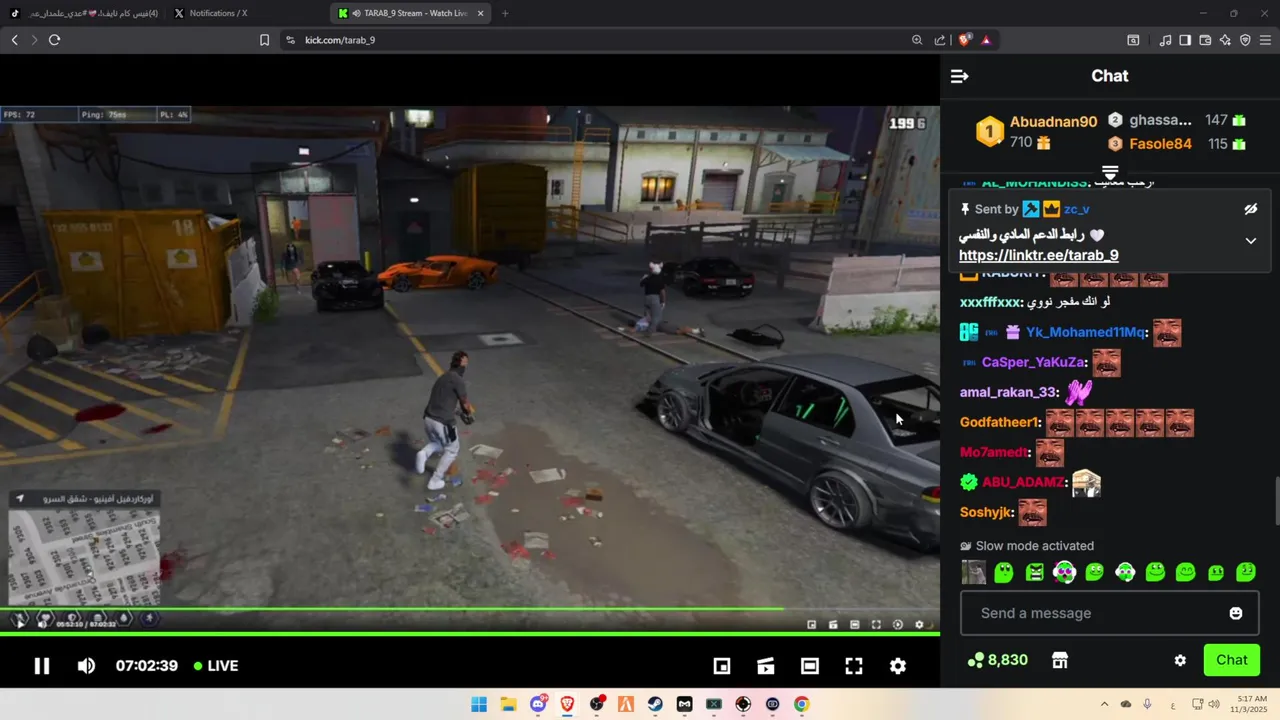The image size is (1280, 720).
Task: Open Brave Rewards triangle icon
Action: pos(986,40)
